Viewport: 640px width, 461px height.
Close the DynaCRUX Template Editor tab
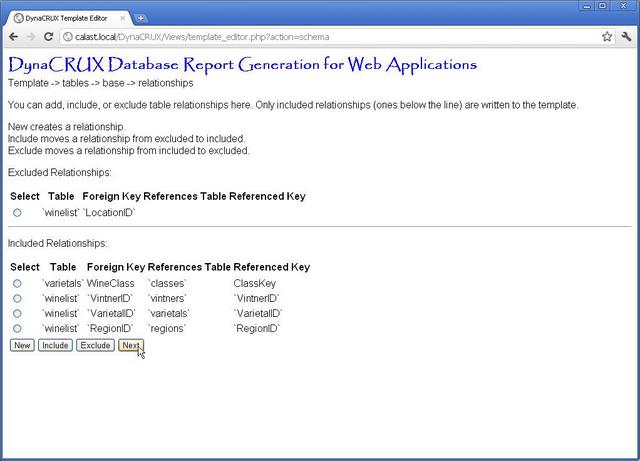coord(122,18)
